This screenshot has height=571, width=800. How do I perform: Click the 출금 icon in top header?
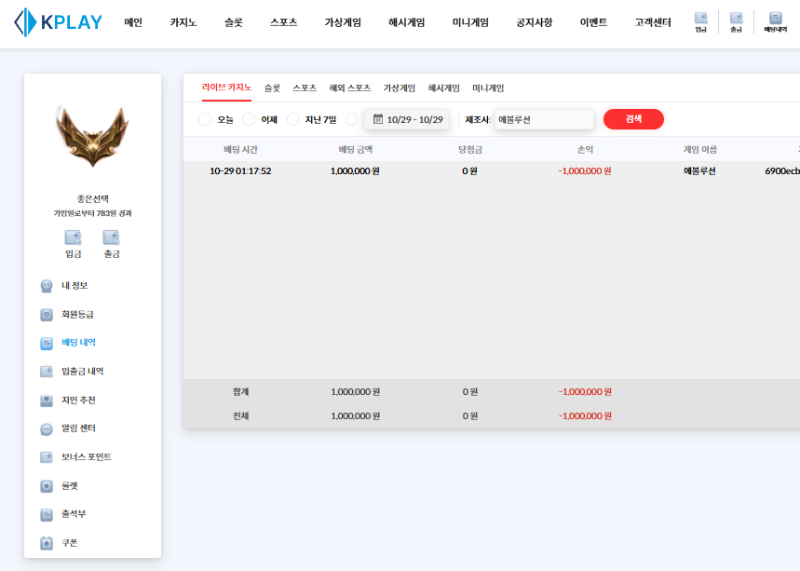(736, 21)
